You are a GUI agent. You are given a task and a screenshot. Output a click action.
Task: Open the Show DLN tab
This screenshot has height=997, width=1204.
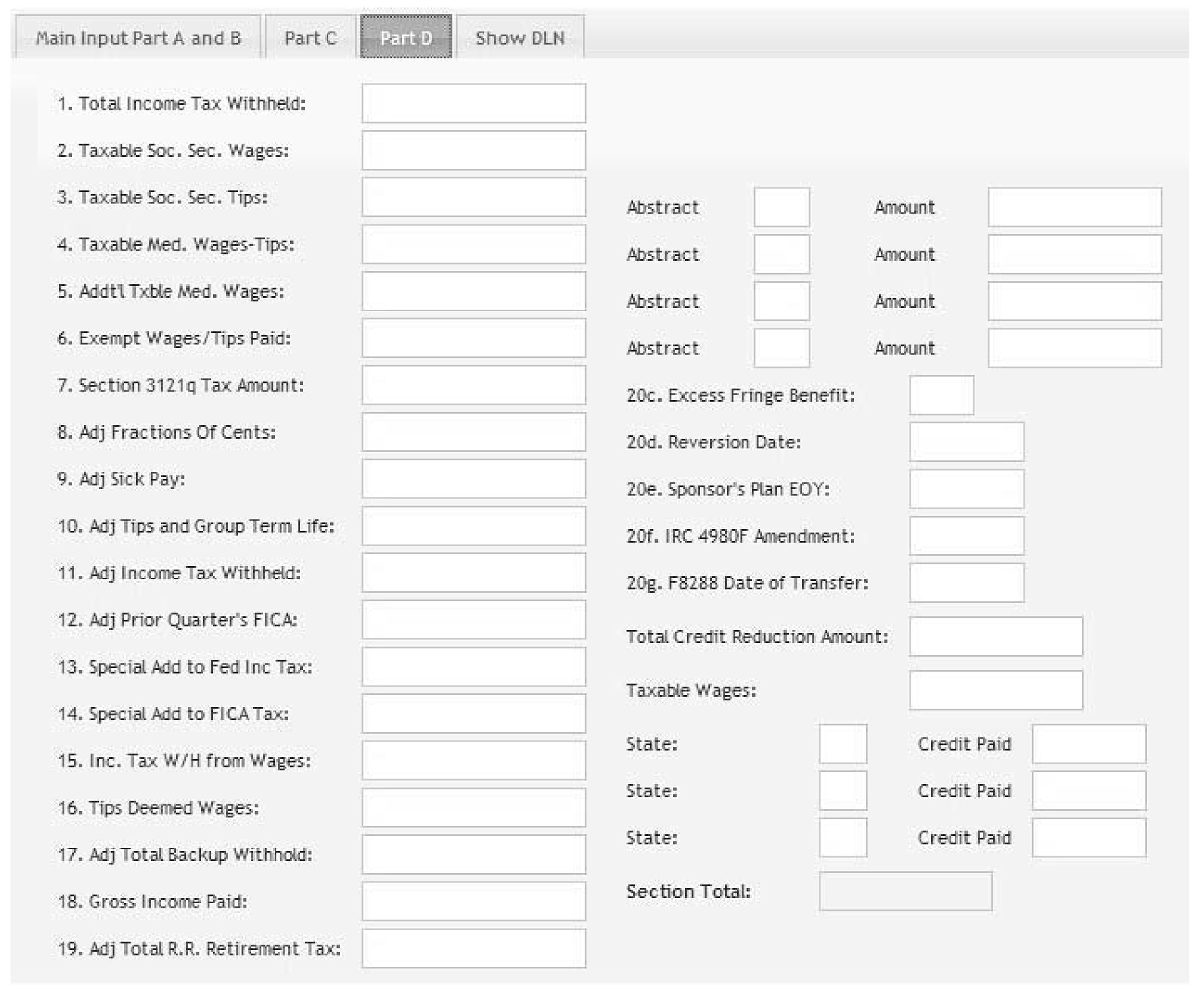pyautogui.click(x=519, y=38)
